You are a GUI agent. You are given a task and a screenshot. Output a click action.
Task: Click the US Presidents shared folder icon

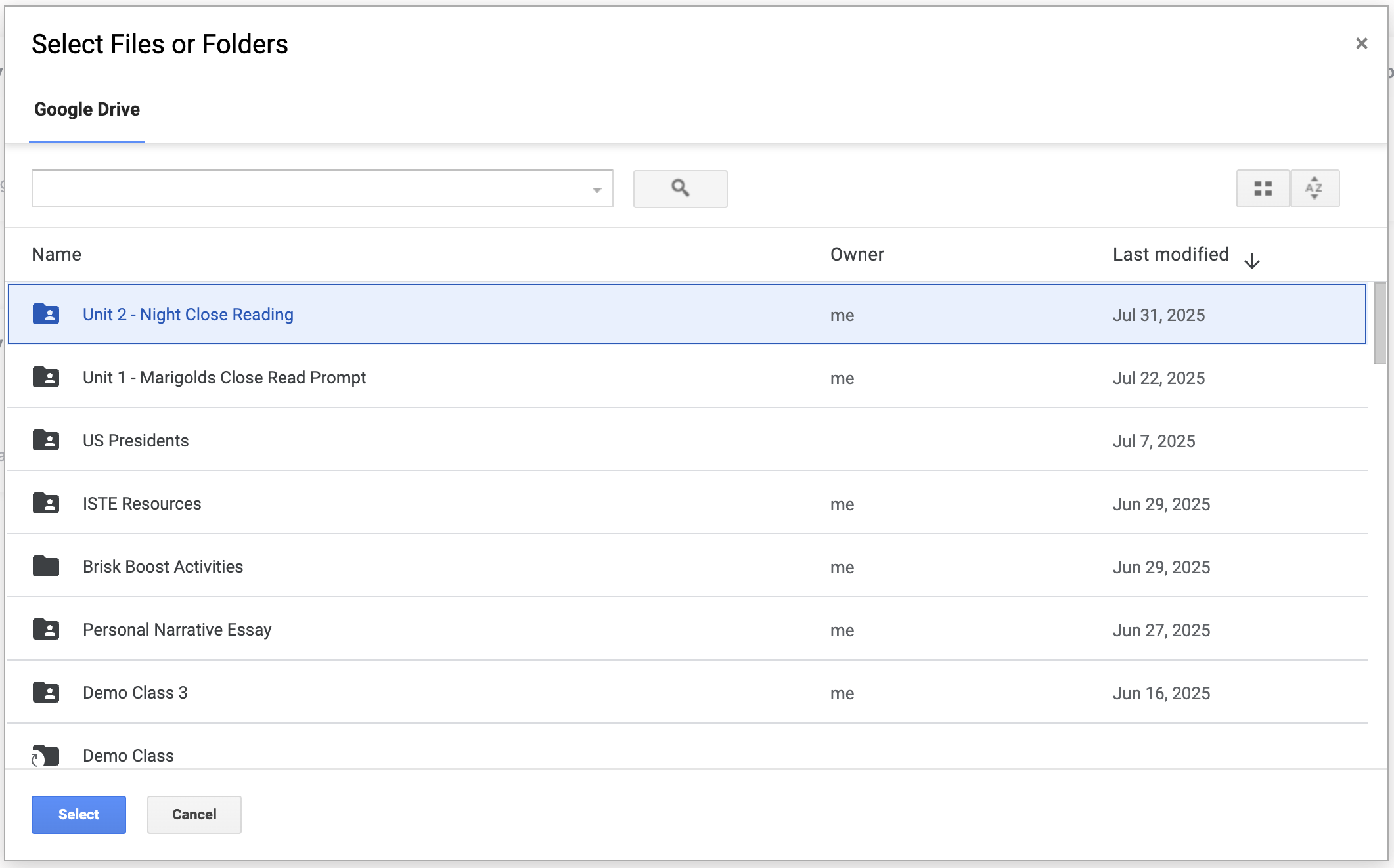click(46, 441)
